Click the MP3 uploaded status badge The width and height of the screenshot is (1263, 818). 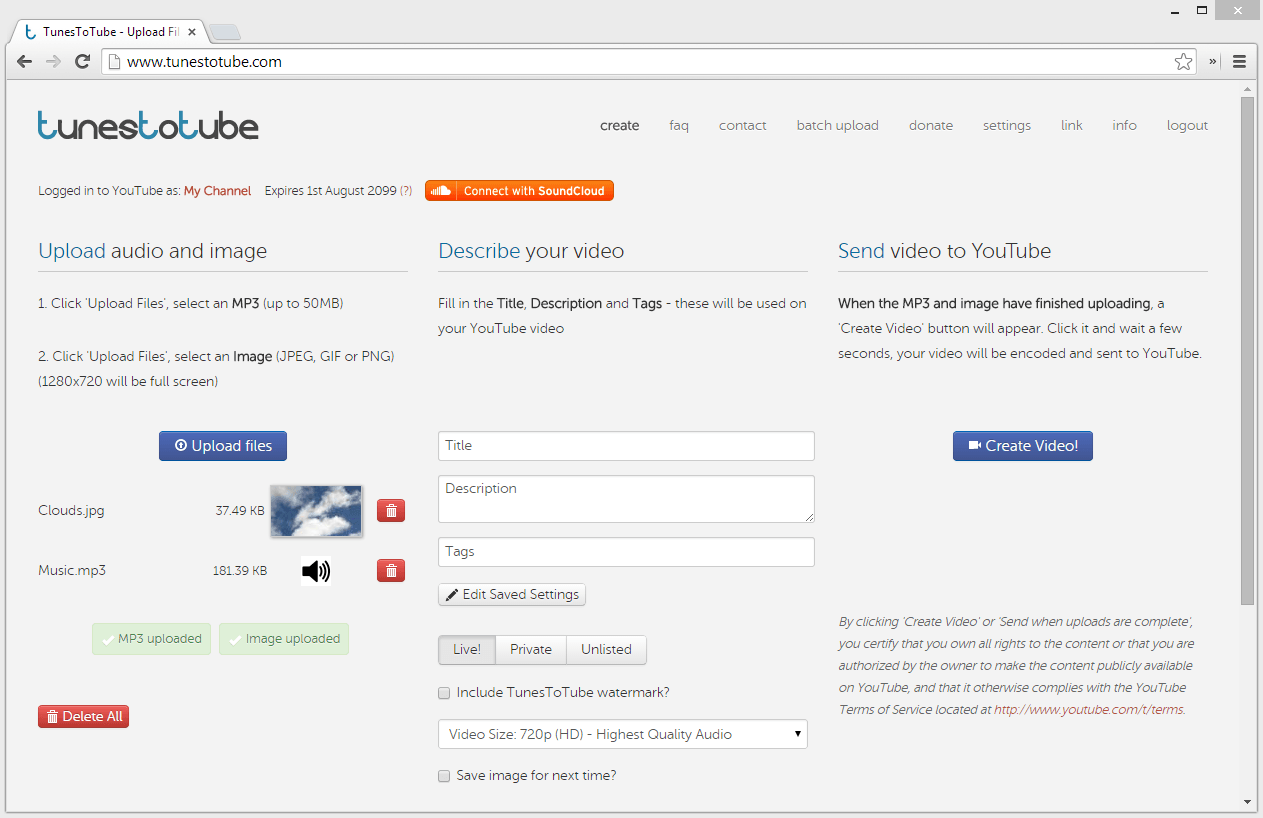(x=151, y=639)
